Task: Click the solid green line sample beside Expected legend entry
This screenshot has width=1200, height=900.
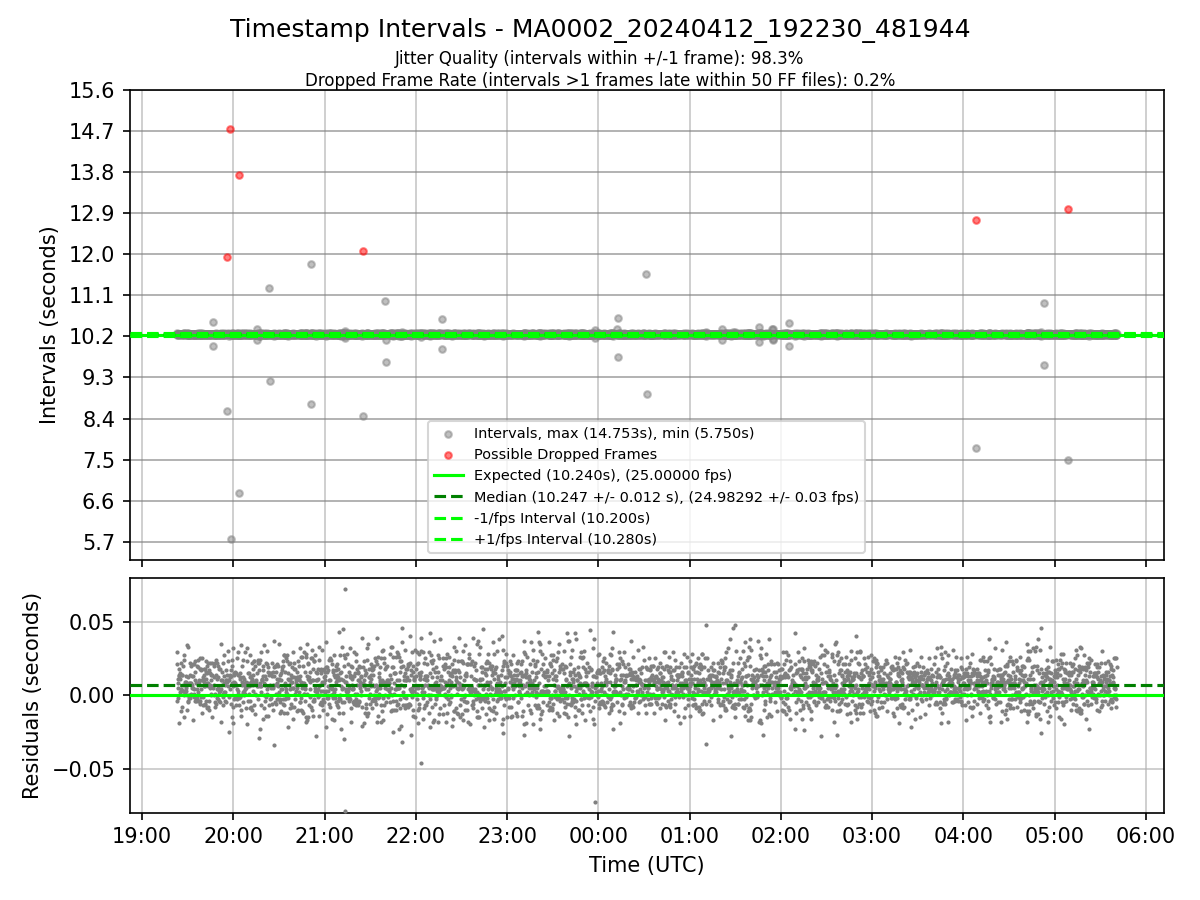Action: click(448, 476)
